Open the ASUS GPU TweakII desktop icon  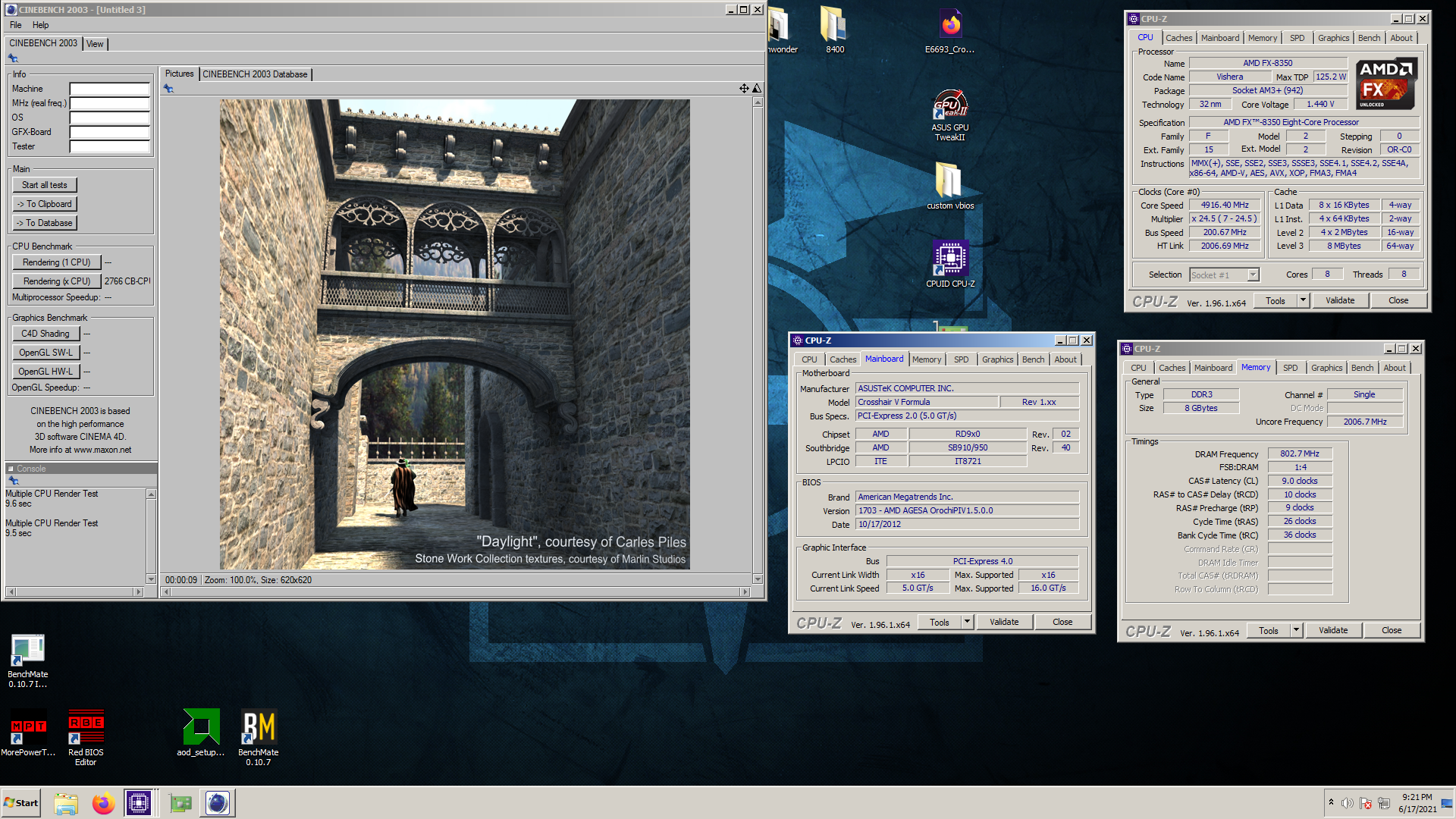point(949,115)
